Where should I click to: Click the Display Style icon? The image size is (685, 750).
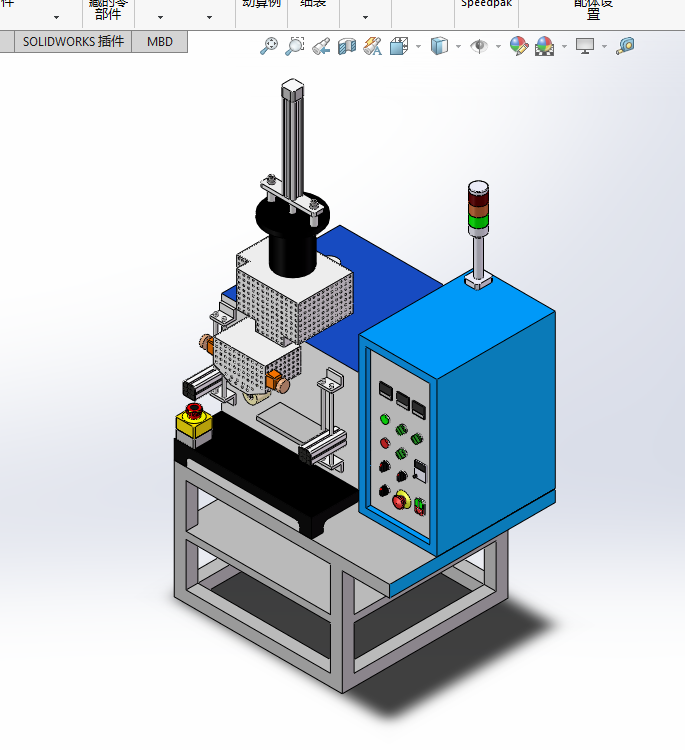point(439,46)
